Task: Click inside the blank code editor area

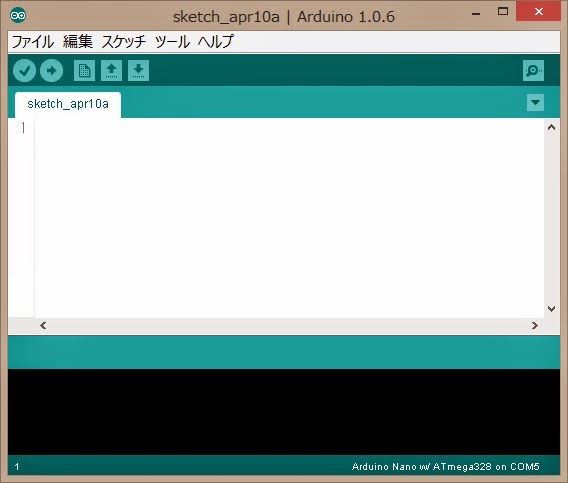Action: point(289,218)
